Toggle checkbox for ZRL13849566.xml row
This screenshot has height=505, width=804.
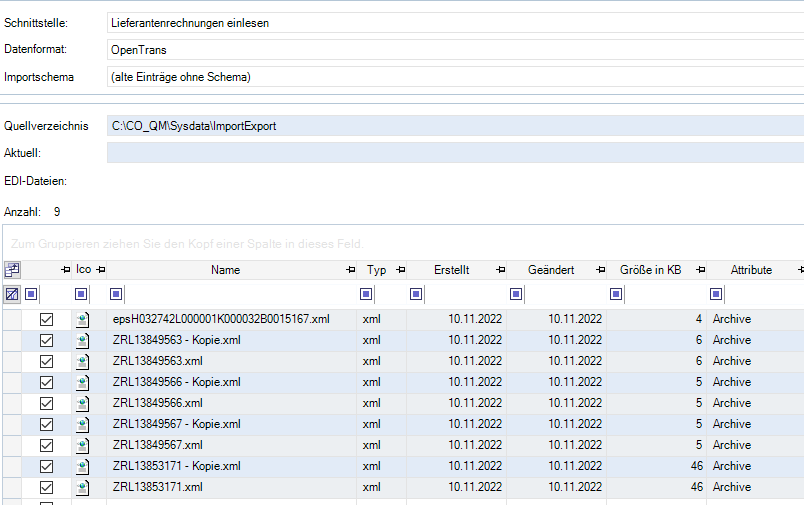pyautogui.click(x=46, y=403)
